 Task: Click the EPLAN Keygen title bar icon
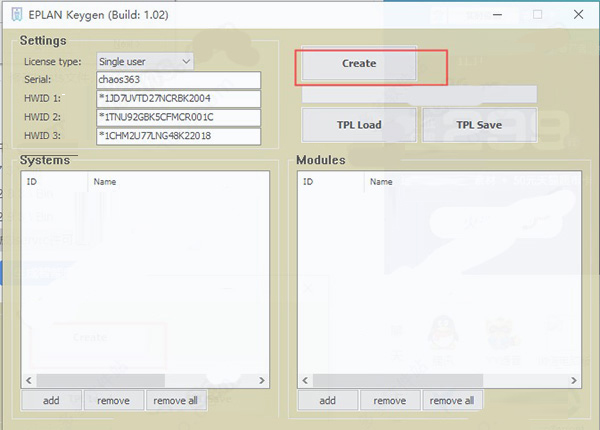click(17, 15)
